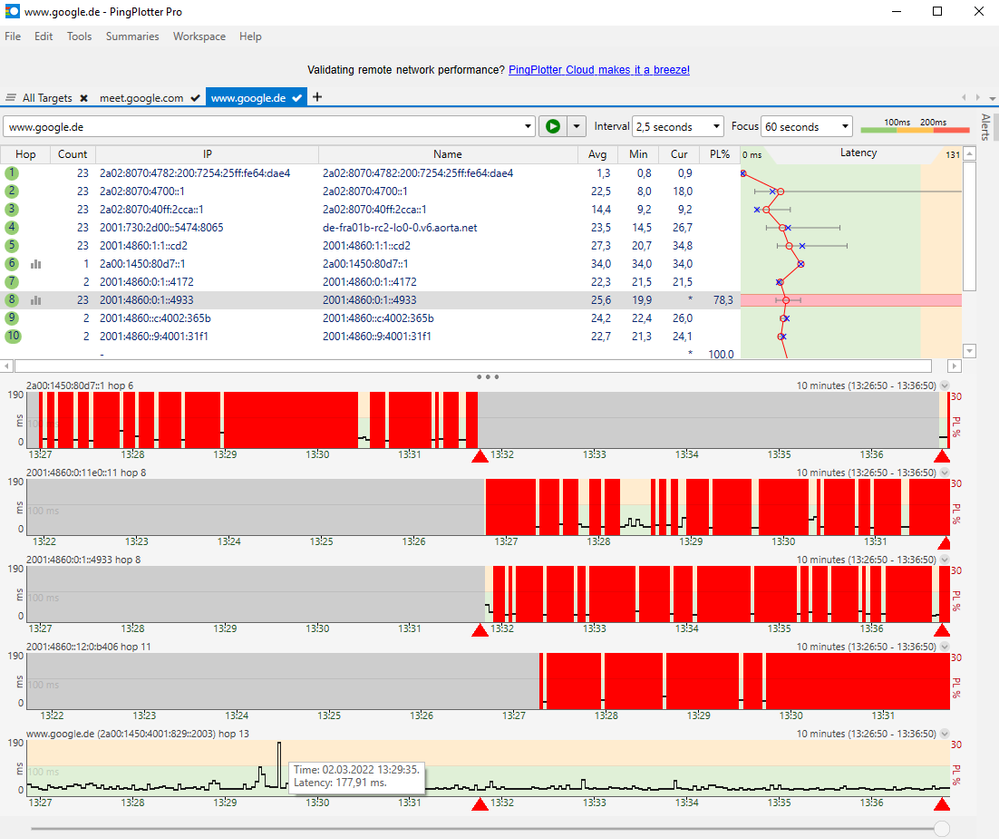Open the tab overflow dropdown arrow
The width and height of the screenshot is (999, 839).
pyautogui.click(x=992, y=98)
